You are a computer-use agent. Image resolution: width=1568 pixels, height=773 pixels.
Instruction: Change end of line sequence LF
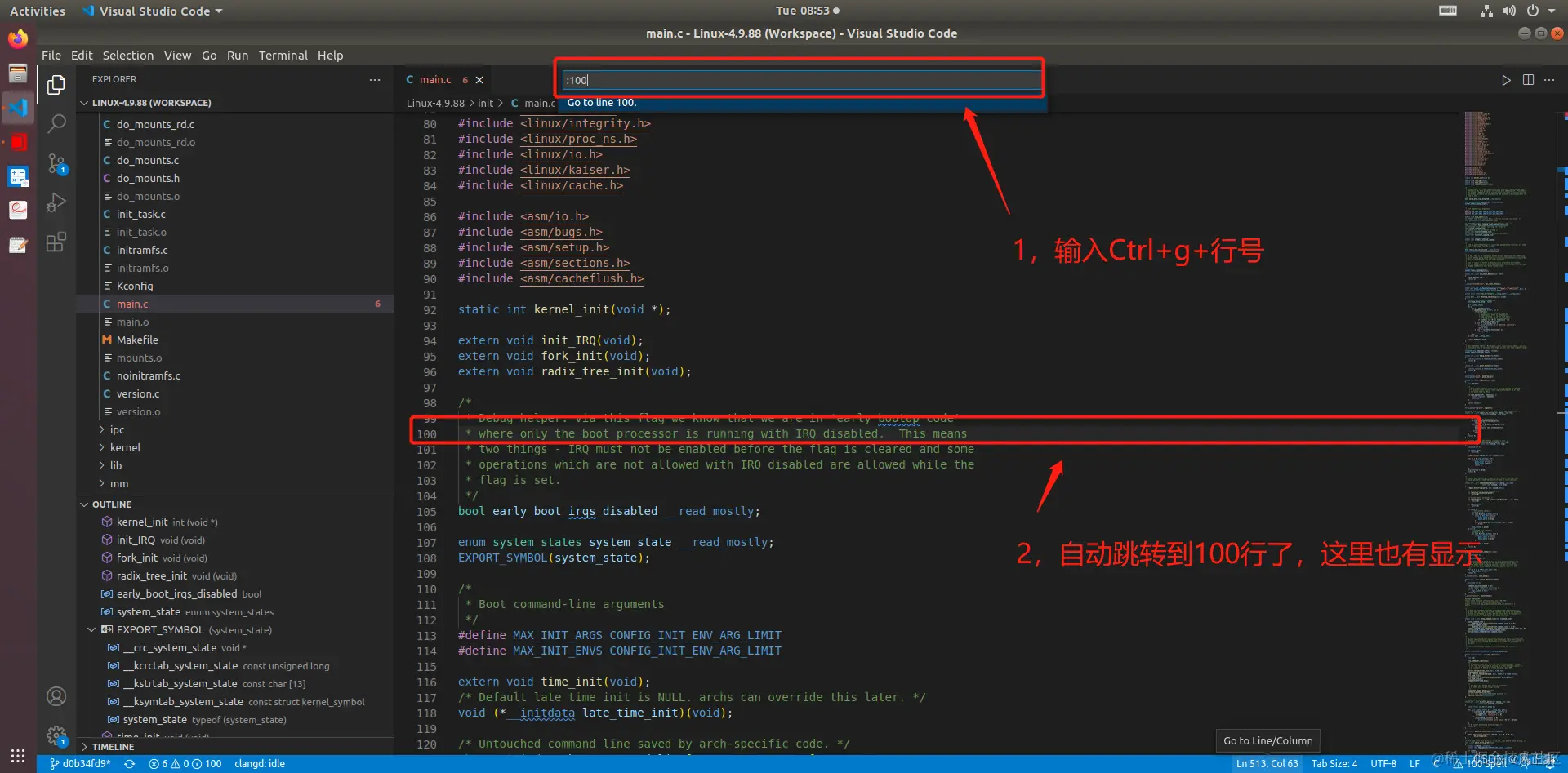pos(1414,764)
